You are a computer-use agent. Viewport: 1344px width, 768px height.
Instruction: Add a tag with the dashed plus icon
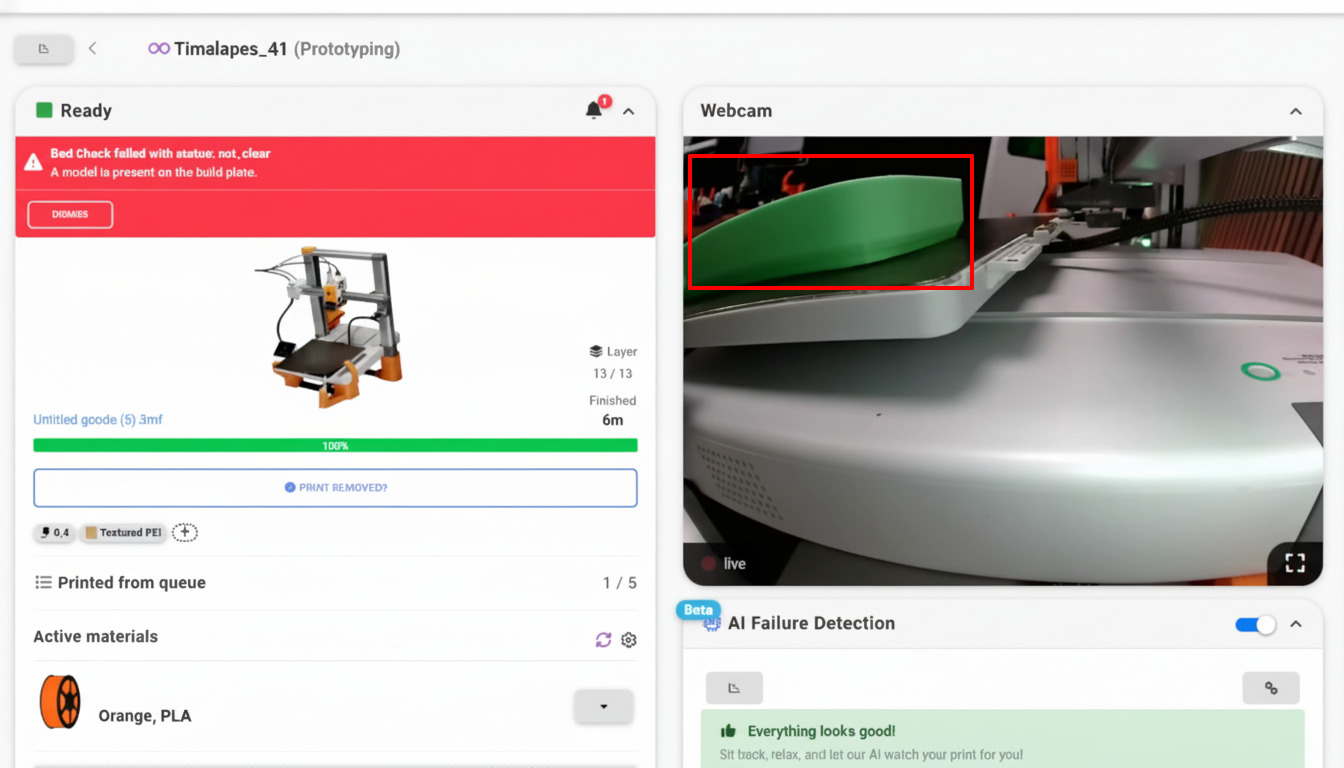pos(185,533)
